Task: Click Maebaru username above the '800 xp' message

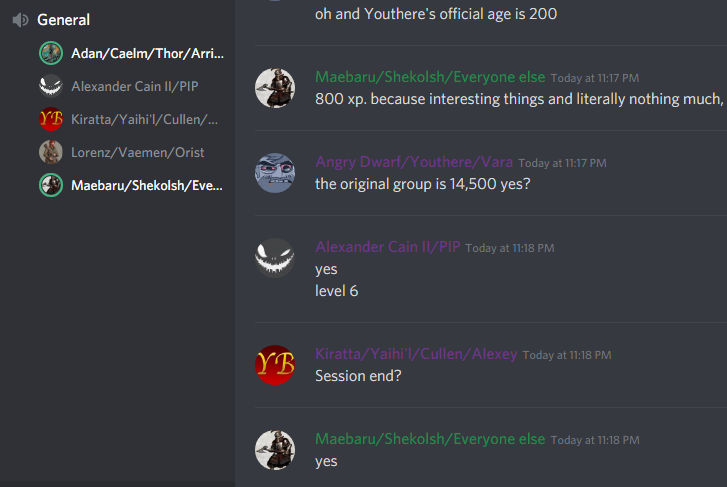Action: click(x=430, y=77)
